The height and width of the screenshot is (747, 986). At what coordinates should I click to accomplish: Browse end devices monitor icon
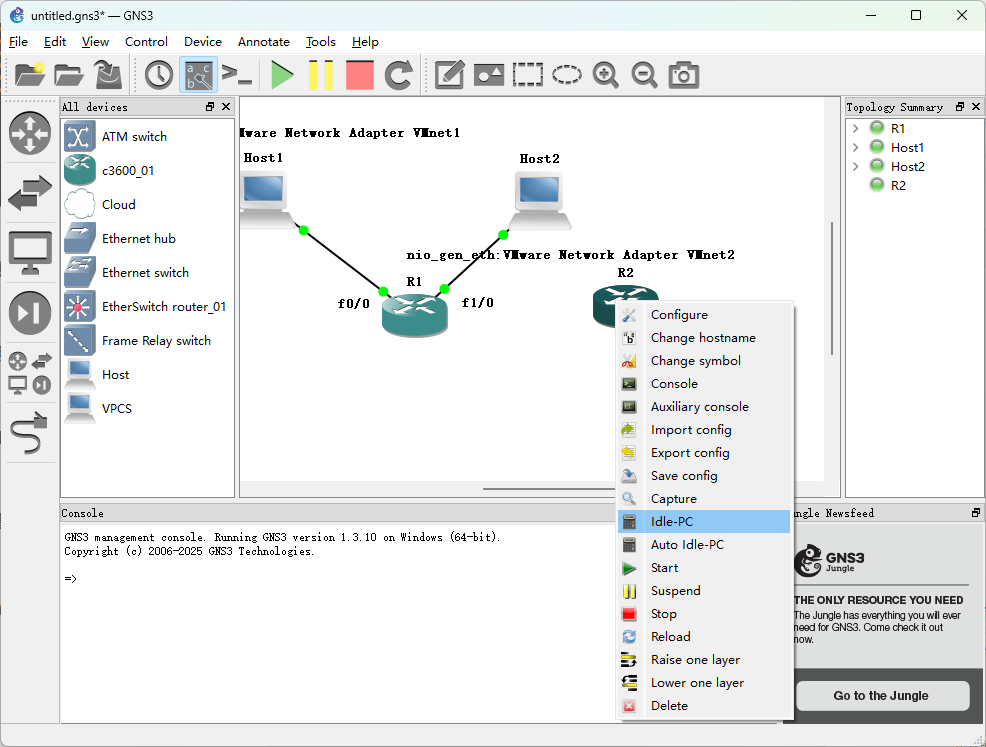pos(30,253)
